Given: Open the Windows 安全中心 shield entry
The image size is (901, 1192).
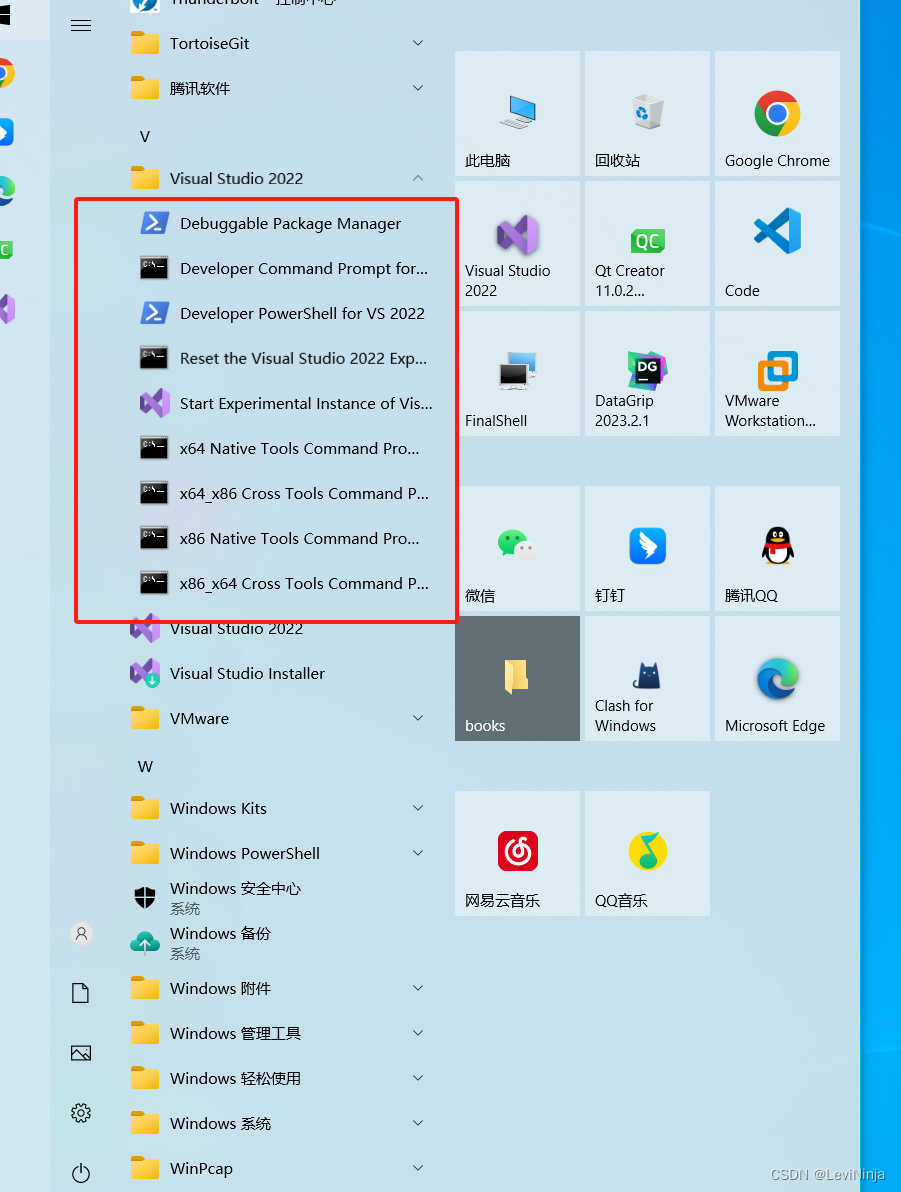Looking at the screenshot, I should (278, 898).
